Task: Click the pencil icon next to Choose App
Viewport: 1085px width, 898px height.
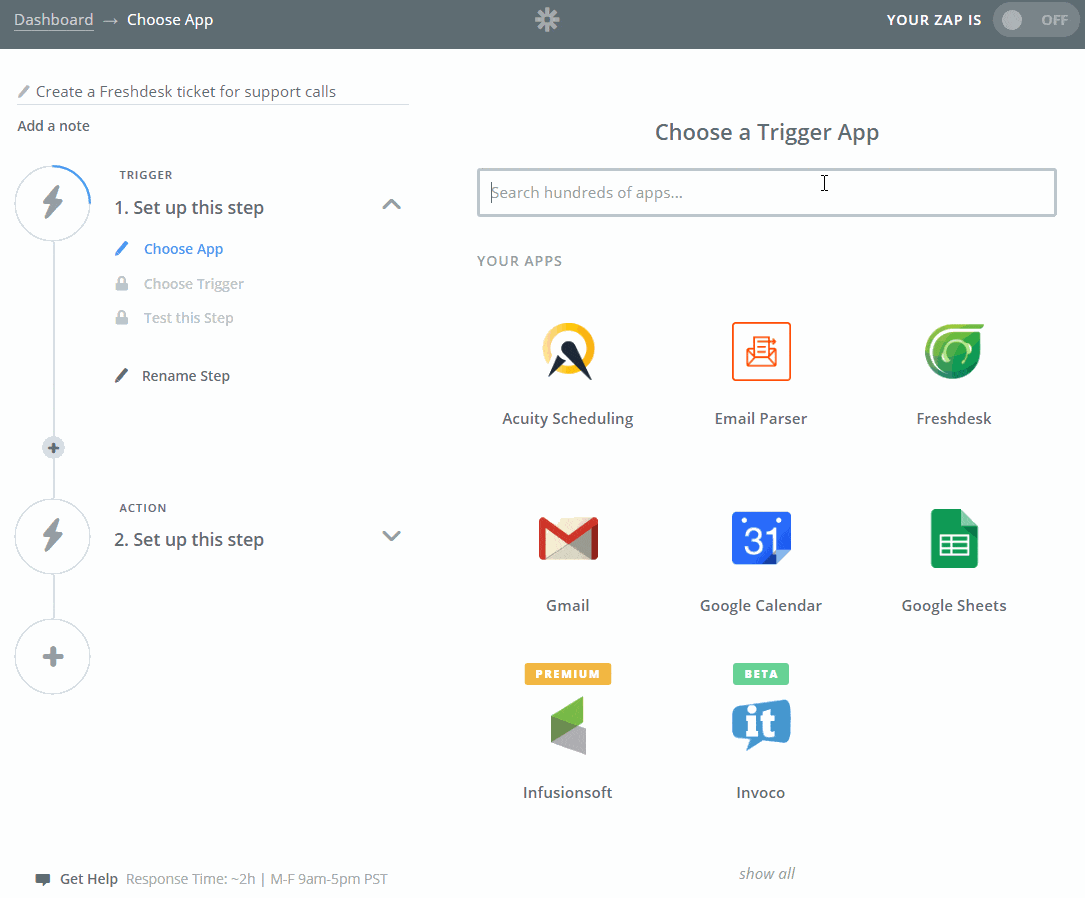Action: [x=122, y=248]
